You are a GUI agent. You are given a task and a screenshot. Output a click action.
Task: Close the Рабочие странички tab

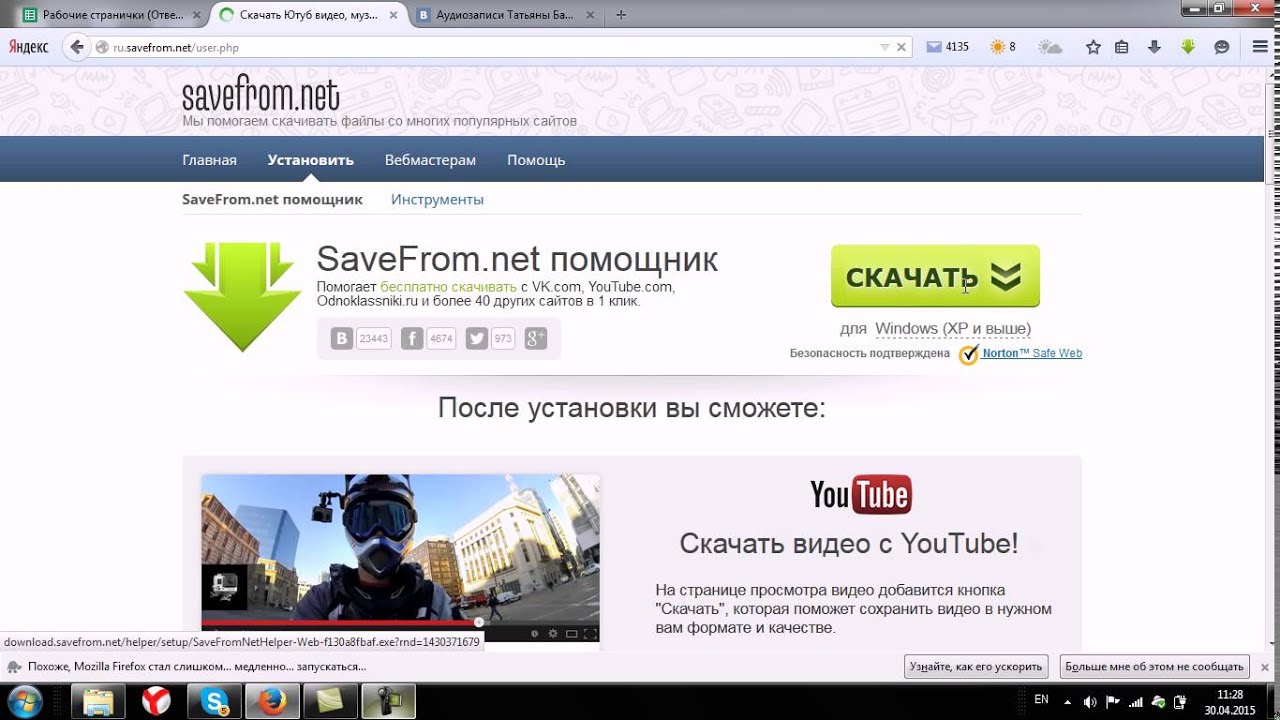click(197, 15)
